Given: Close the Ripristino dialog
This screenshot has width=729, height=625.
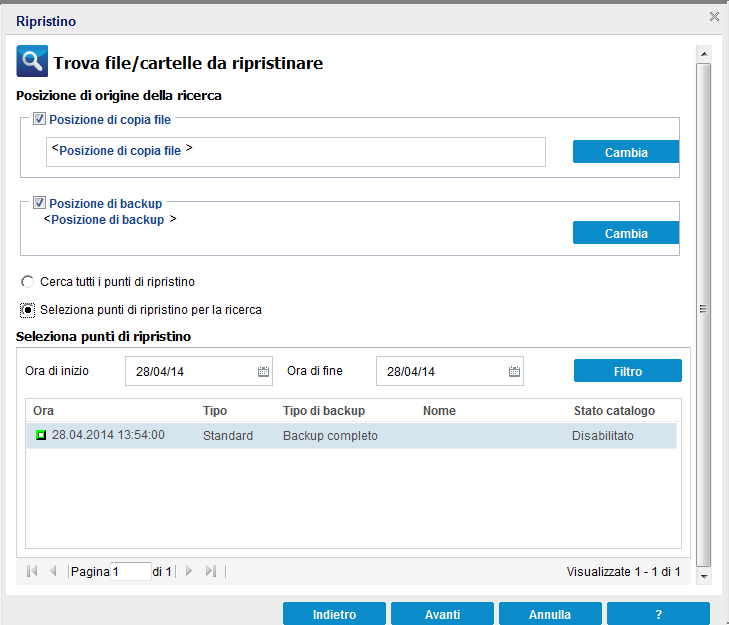Looking at the screenshot, I should pos(714,17).
